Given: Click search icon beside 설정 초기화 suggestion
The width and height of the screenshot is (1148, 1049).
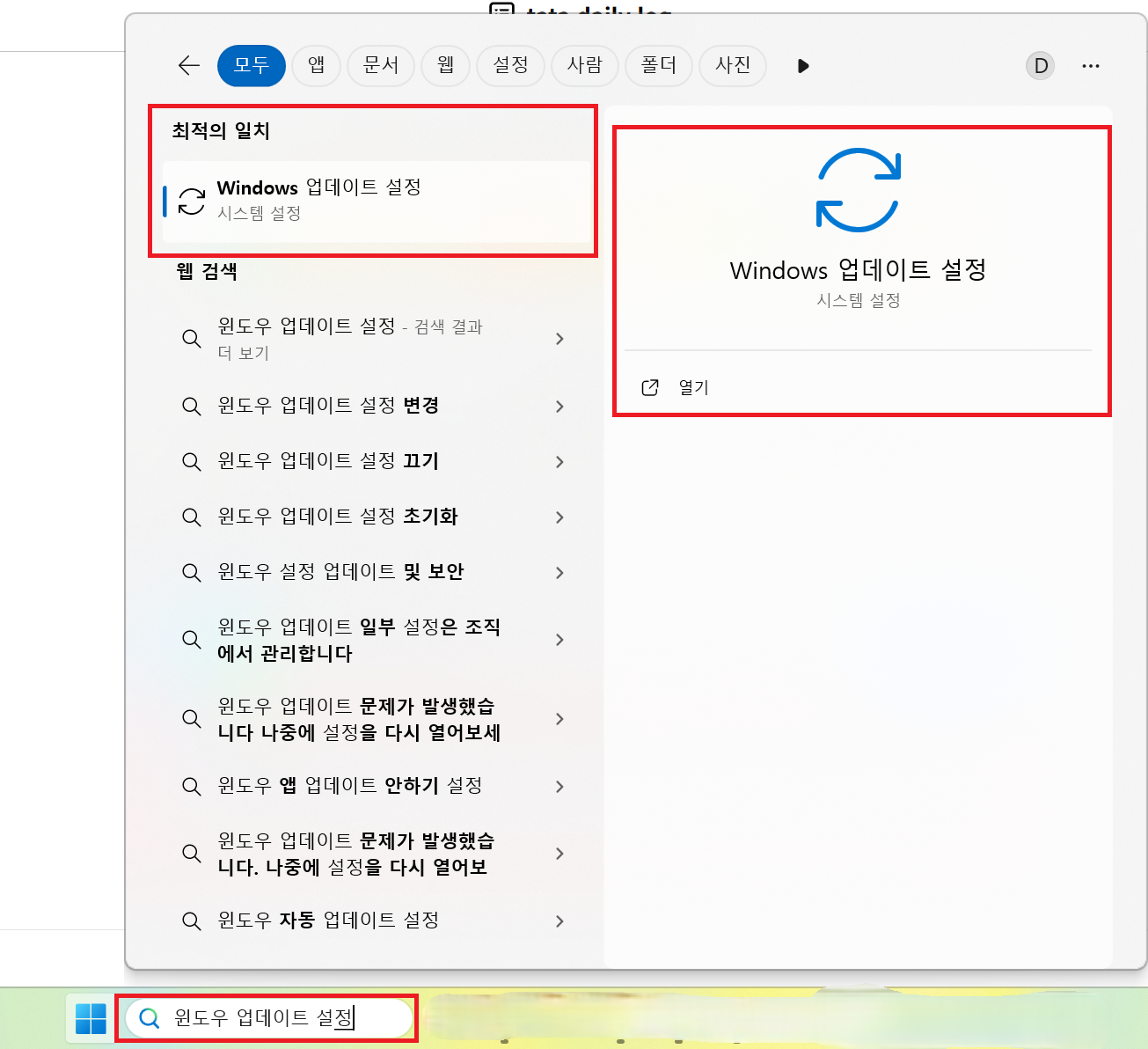Looking at the screenshot, I should [x=191, y=517].
